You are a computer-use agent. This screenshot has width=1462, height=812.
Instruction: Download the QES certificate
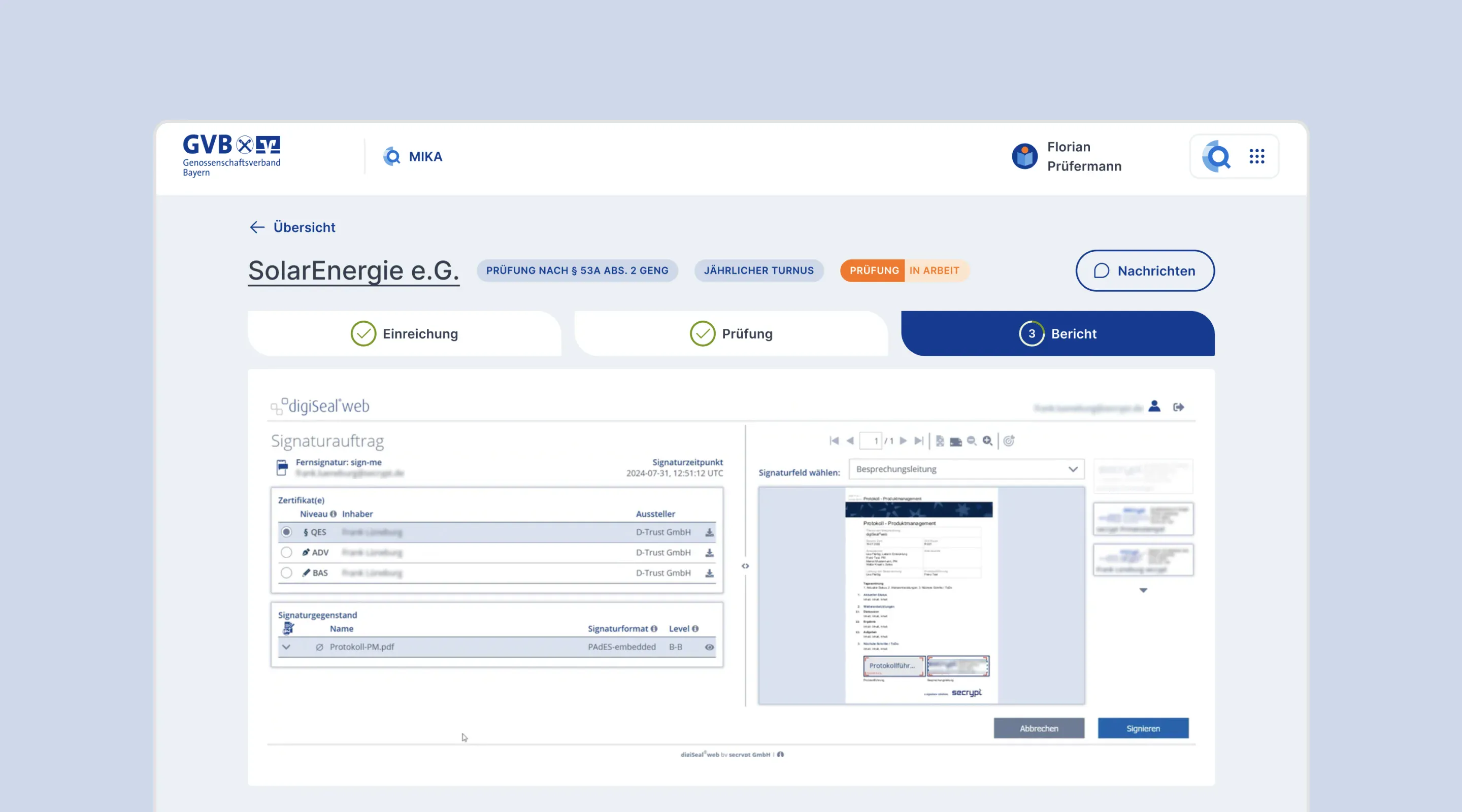710,532
